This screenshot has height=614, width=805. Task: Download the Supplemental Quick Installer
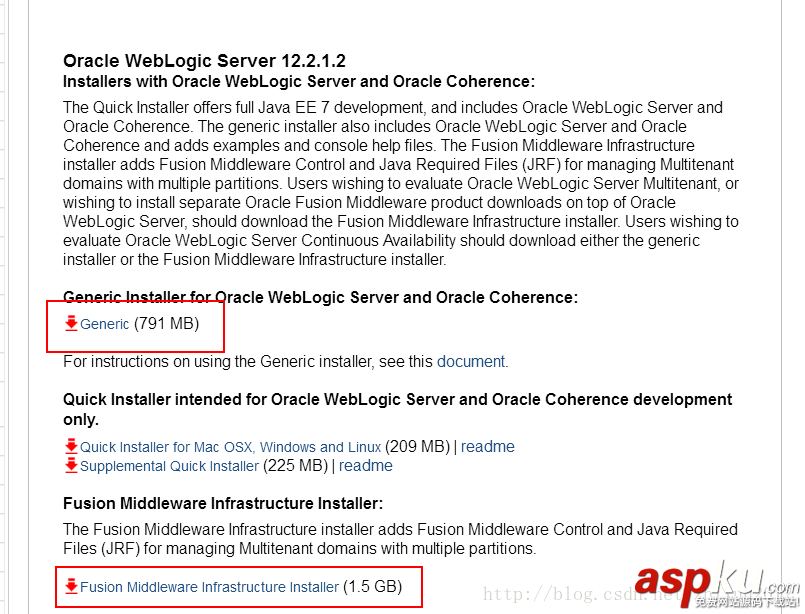169,466
